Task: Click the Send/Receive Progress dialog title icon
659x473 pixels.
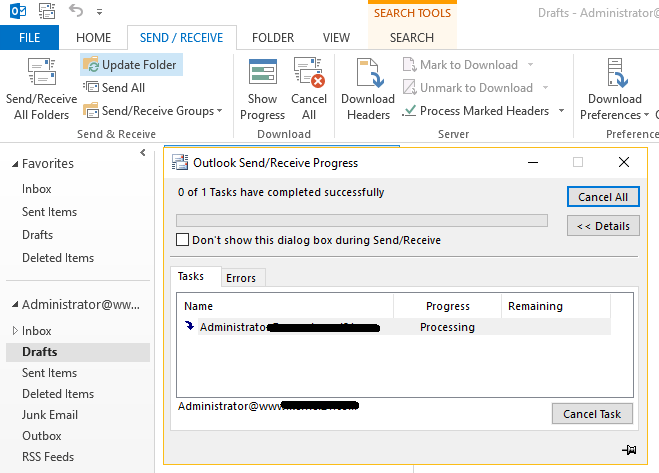Action: click(x=180, y=162)
